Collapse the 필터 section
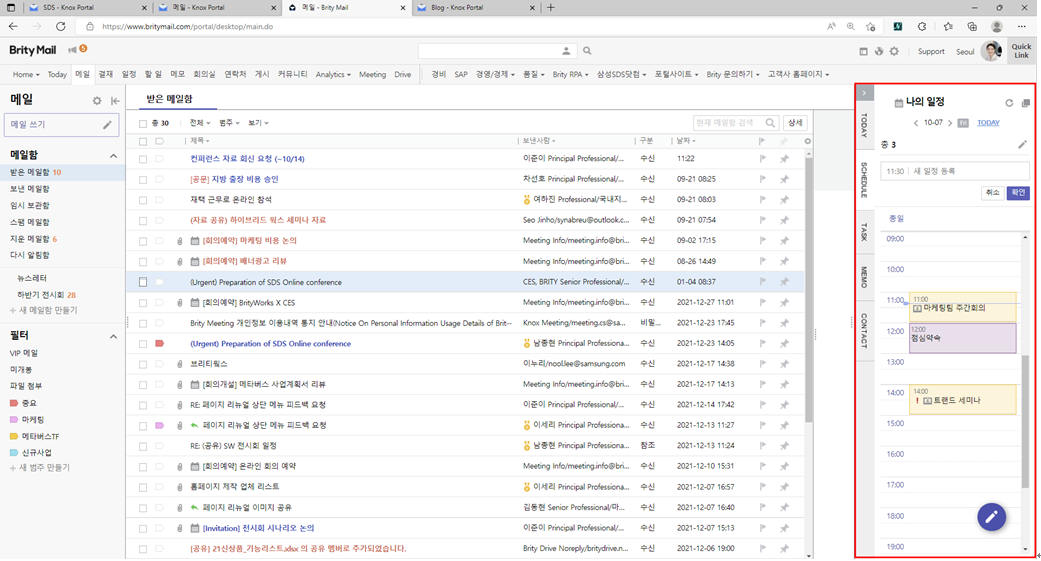Viewport: 1041px width, 561px height. (x=113, y=337)
